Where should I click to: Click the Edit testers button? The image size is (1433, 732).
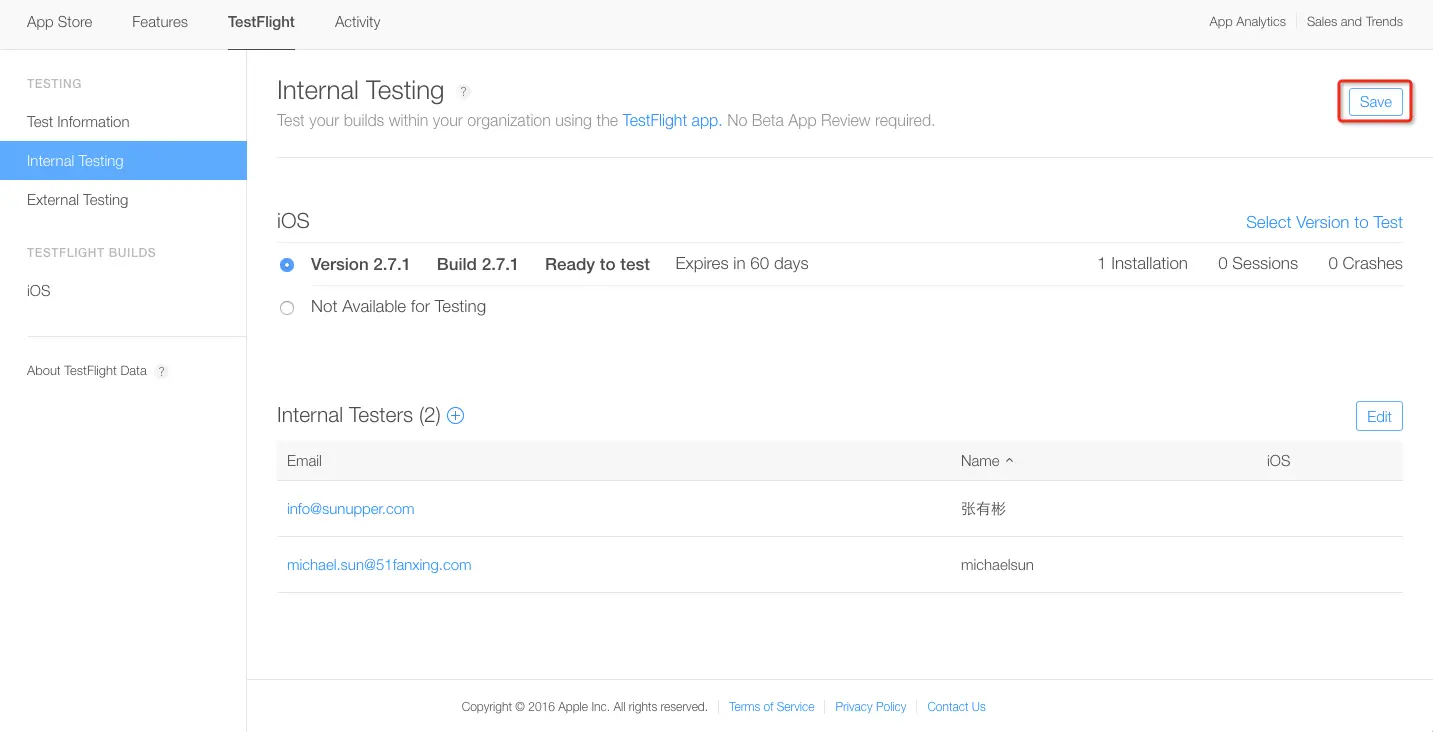coord(1379,416)
